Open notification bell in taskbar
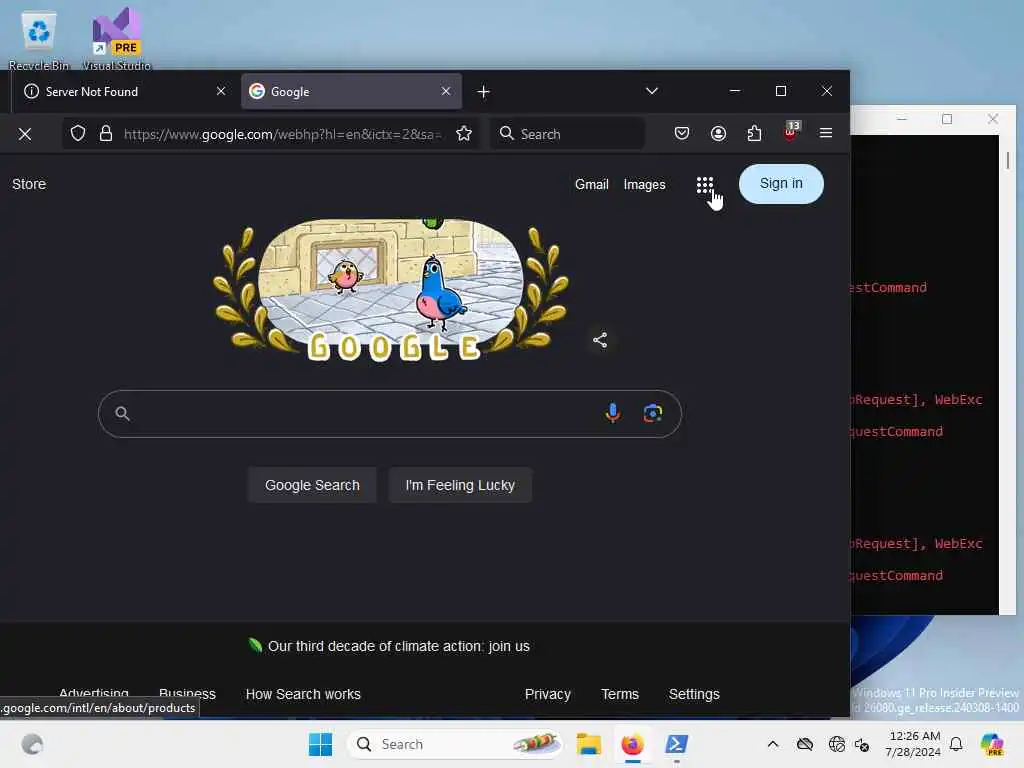Viewport: 1024px width, 768px height. [956, 744]
